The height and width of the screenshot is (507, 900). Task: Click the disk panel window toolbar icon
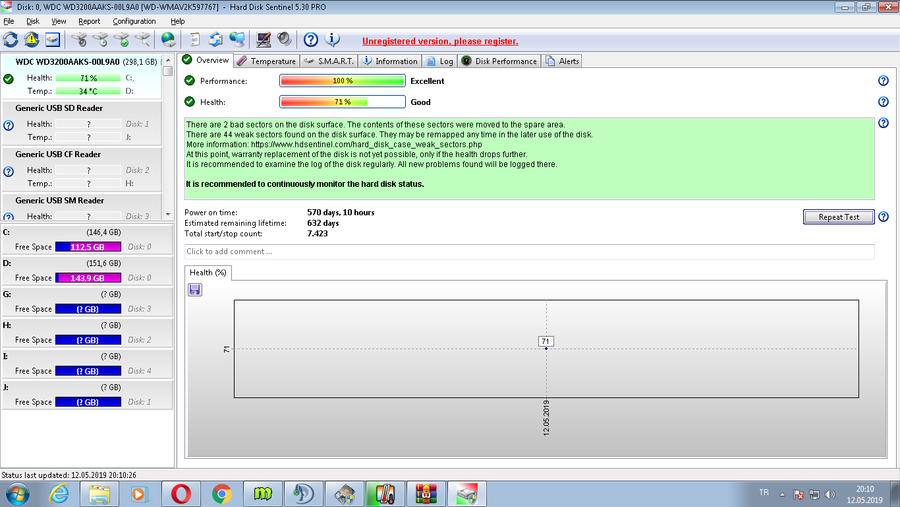[x=53, y=40]
